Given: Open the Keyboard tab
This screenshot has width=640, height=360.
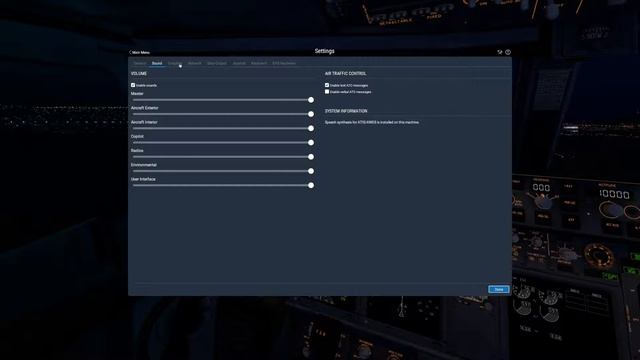Looking at the screenshot, I should [259, 63].
